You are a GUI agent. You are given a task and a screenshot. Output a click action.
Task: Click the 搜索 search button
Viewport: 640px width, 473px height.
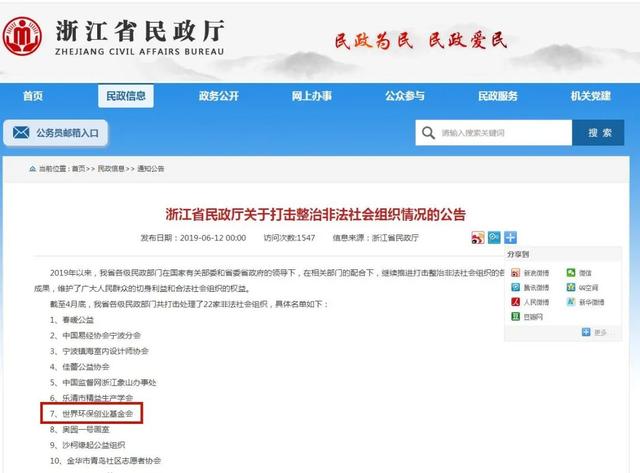598,133
